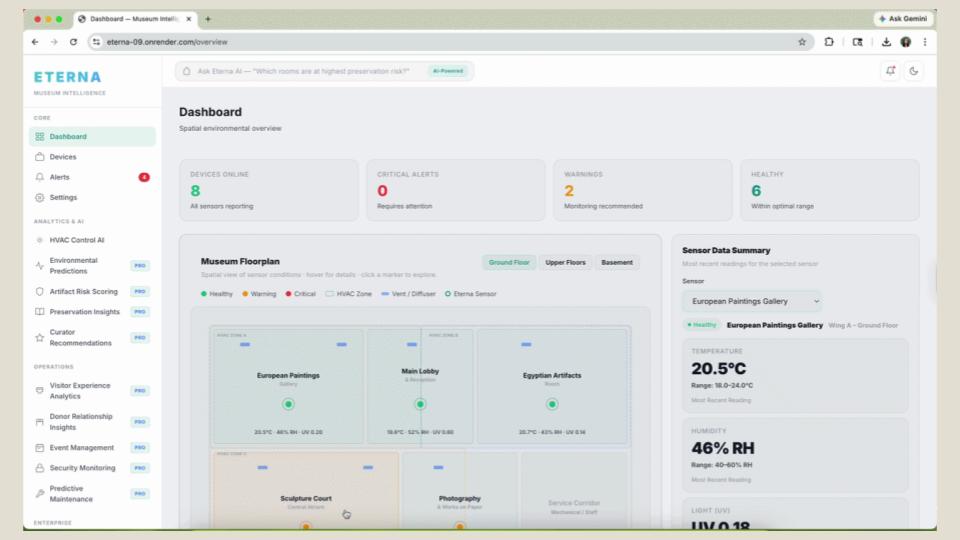960x540 pixels.
Task: Open browser profile avatar
Action: tap(906, 42)
